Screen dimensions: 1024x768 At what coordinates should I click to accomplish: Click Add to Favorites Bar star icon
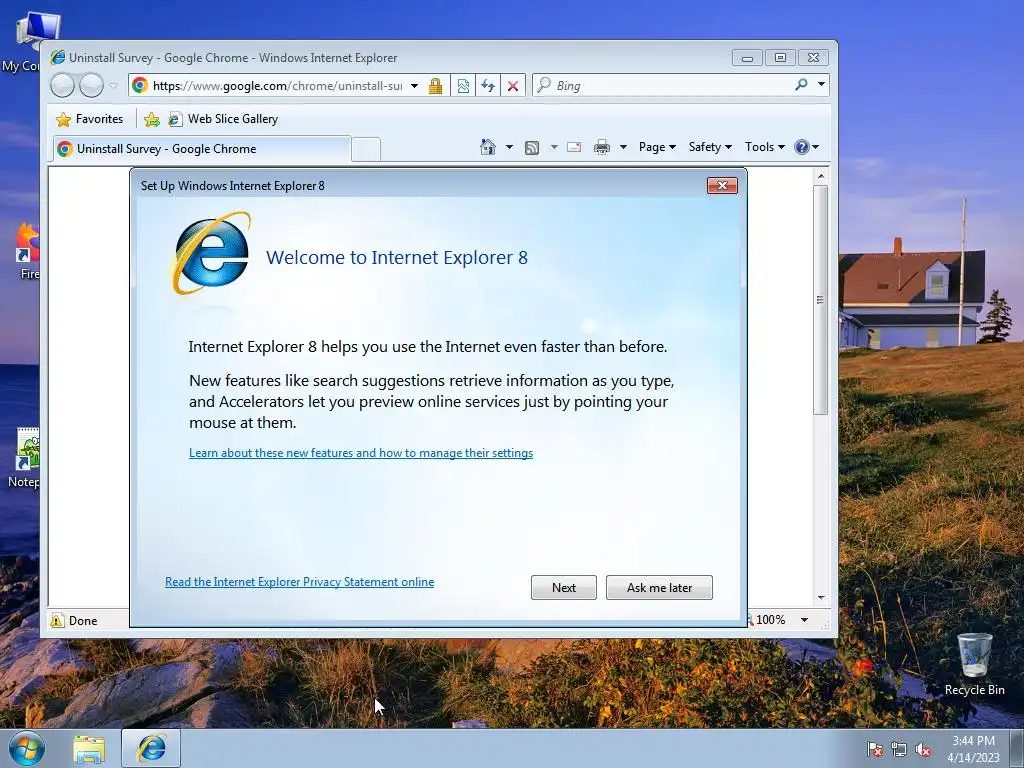click(x=152, y=119)
